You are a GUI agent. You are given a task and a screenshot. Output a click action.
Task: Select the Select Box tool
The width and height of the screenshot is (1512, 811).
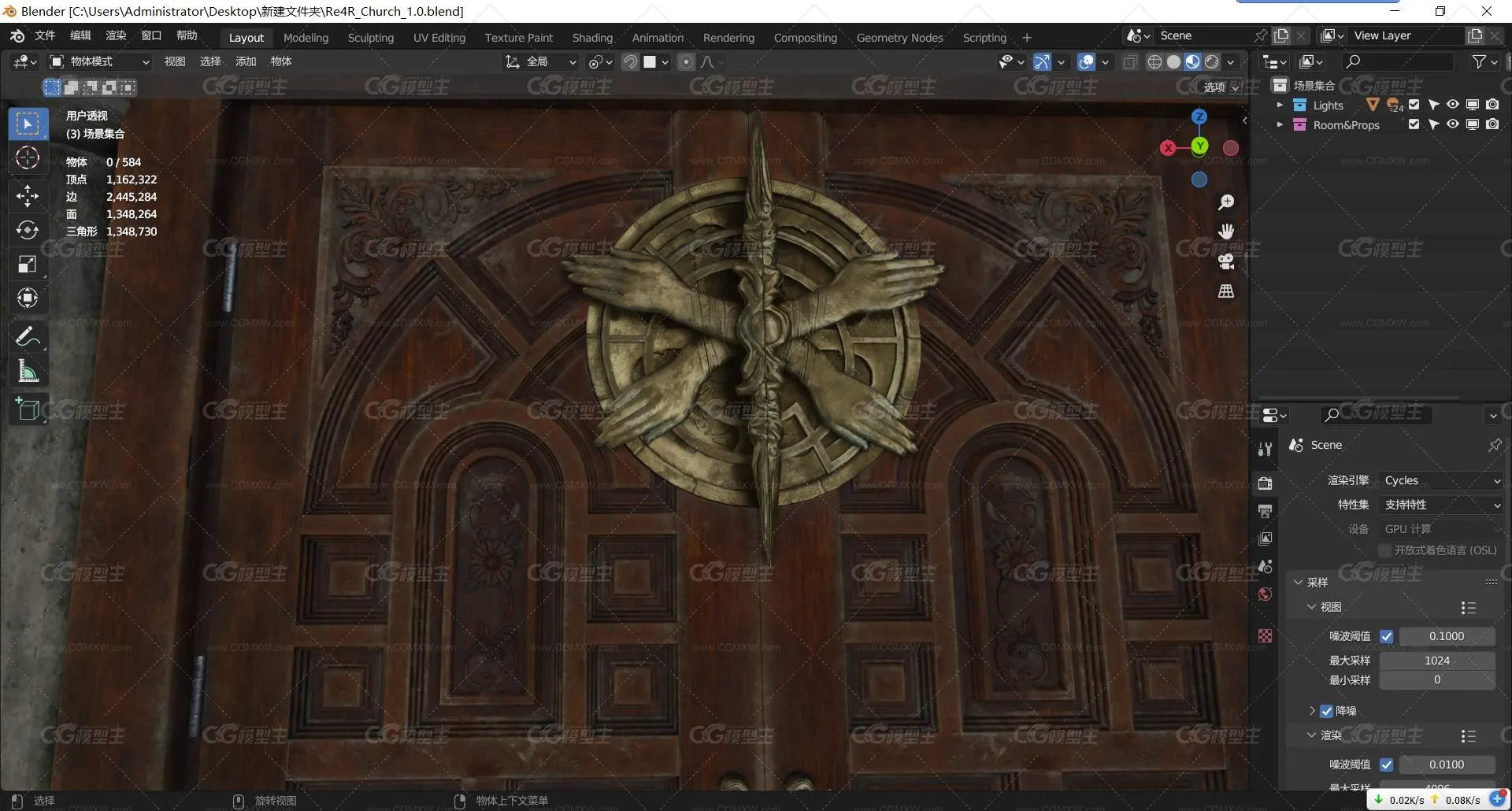coord(28,124)
